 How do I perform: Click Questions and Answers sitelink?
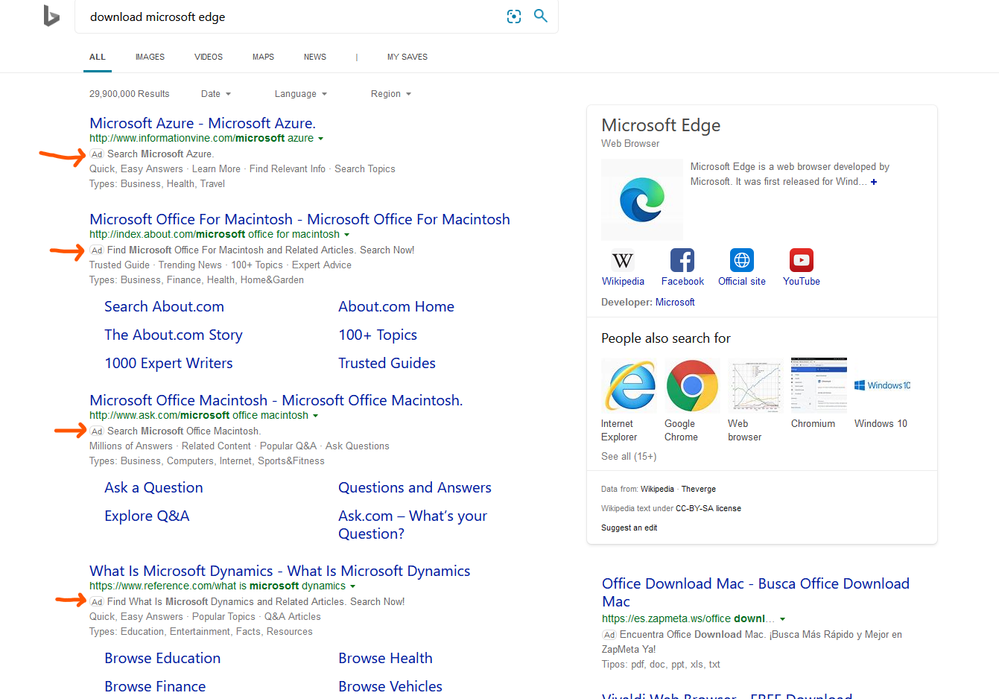(x=415, y=487)
